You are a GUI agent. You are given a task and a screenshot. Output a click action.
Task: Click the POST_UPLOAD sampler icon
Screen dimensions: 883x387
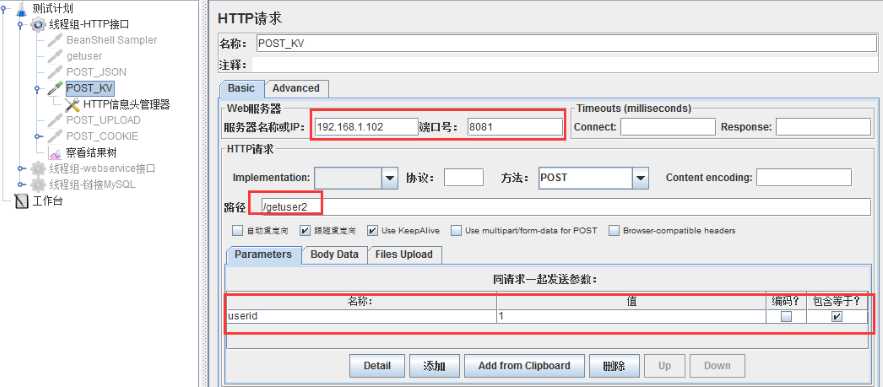click(x=55, y=120)
